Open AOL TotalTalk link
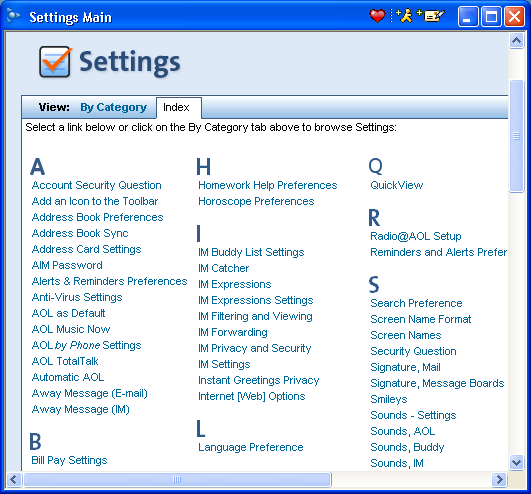The image size is (531, 494). 65,361
